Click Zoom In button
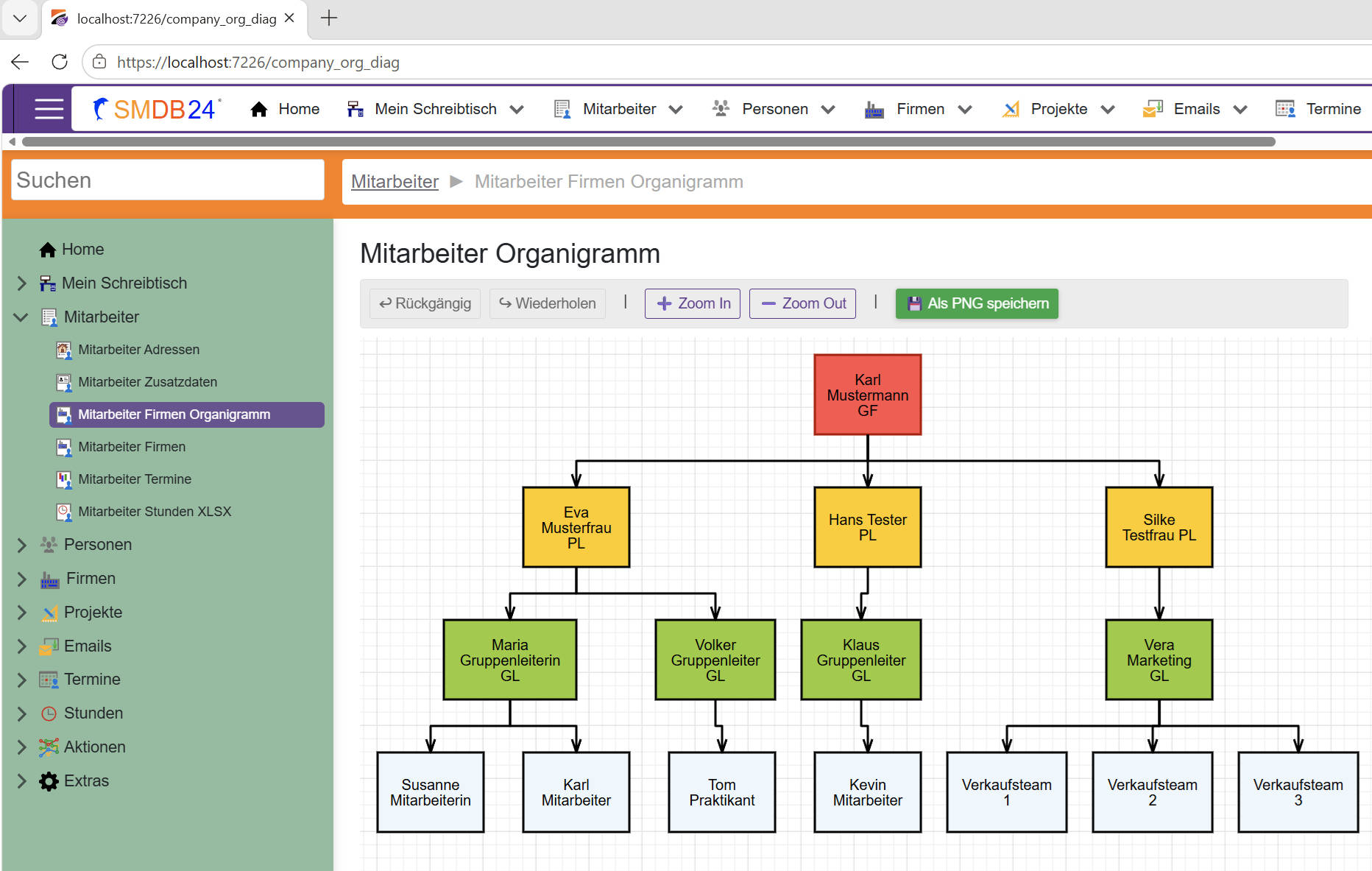 693,303
